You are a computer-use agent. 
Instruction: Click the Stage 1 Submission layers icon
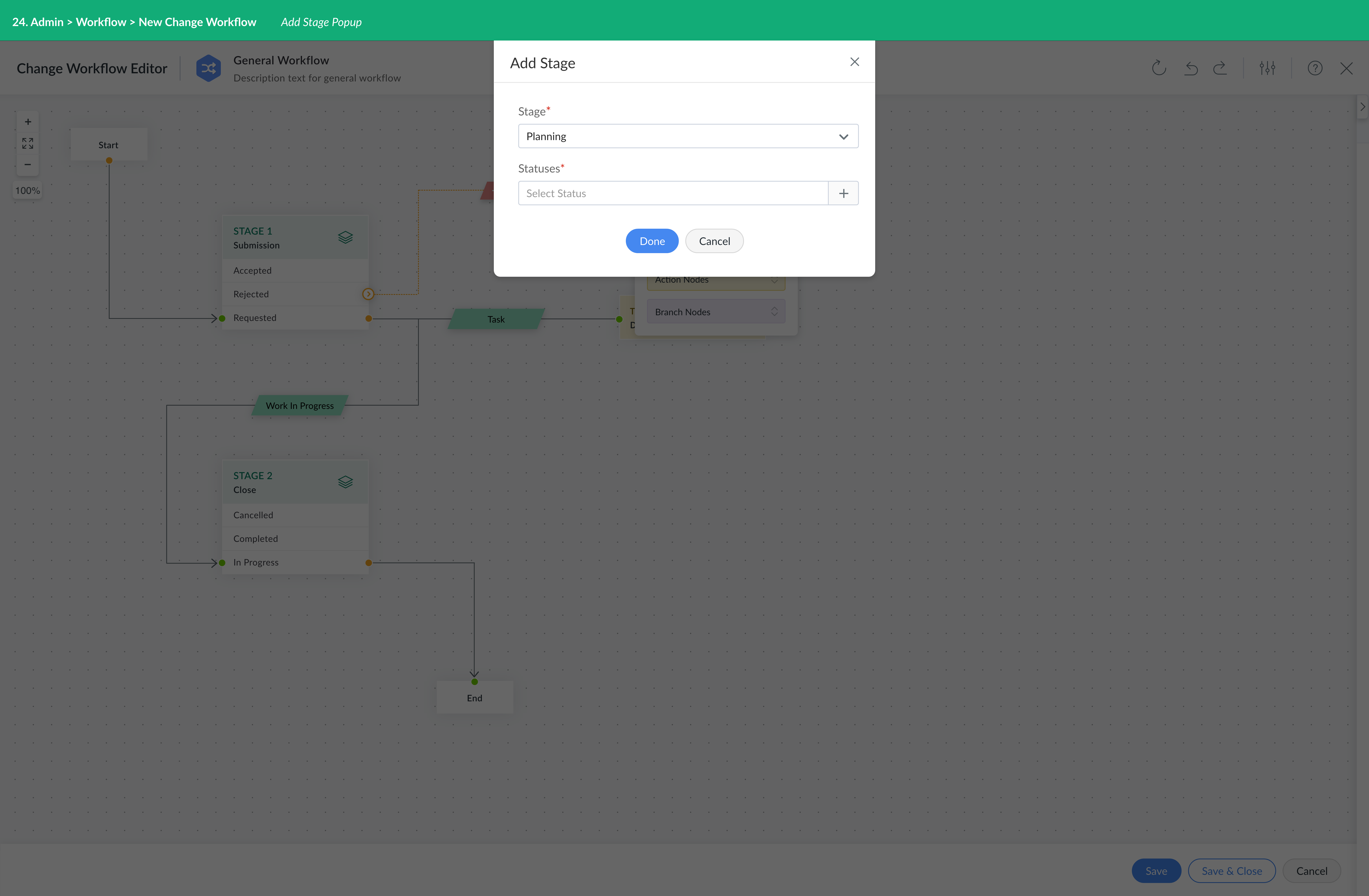pyautogui.click(x=345, y=237)
